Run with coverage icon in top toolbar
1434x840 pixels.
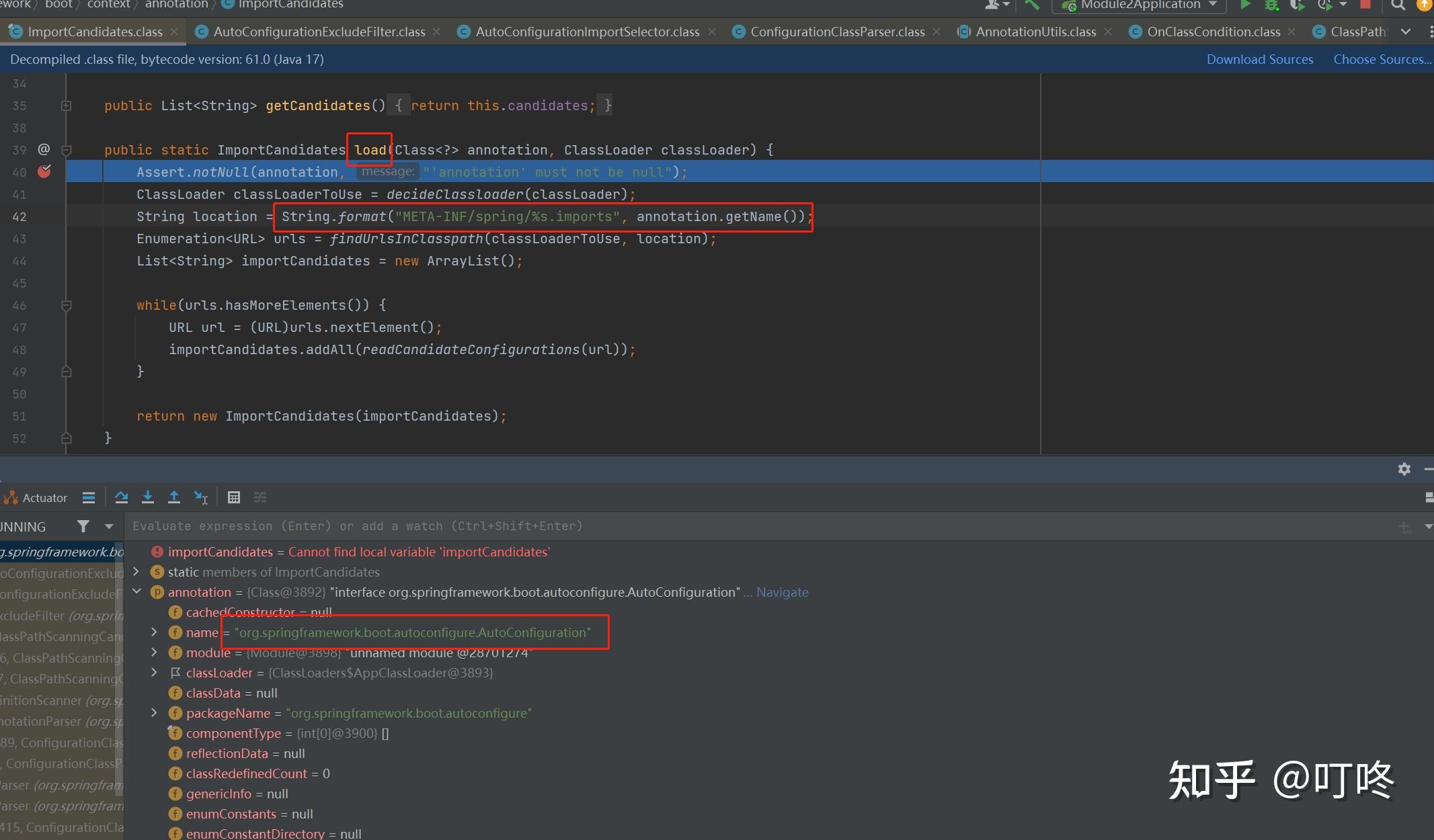click(1297, 5)
